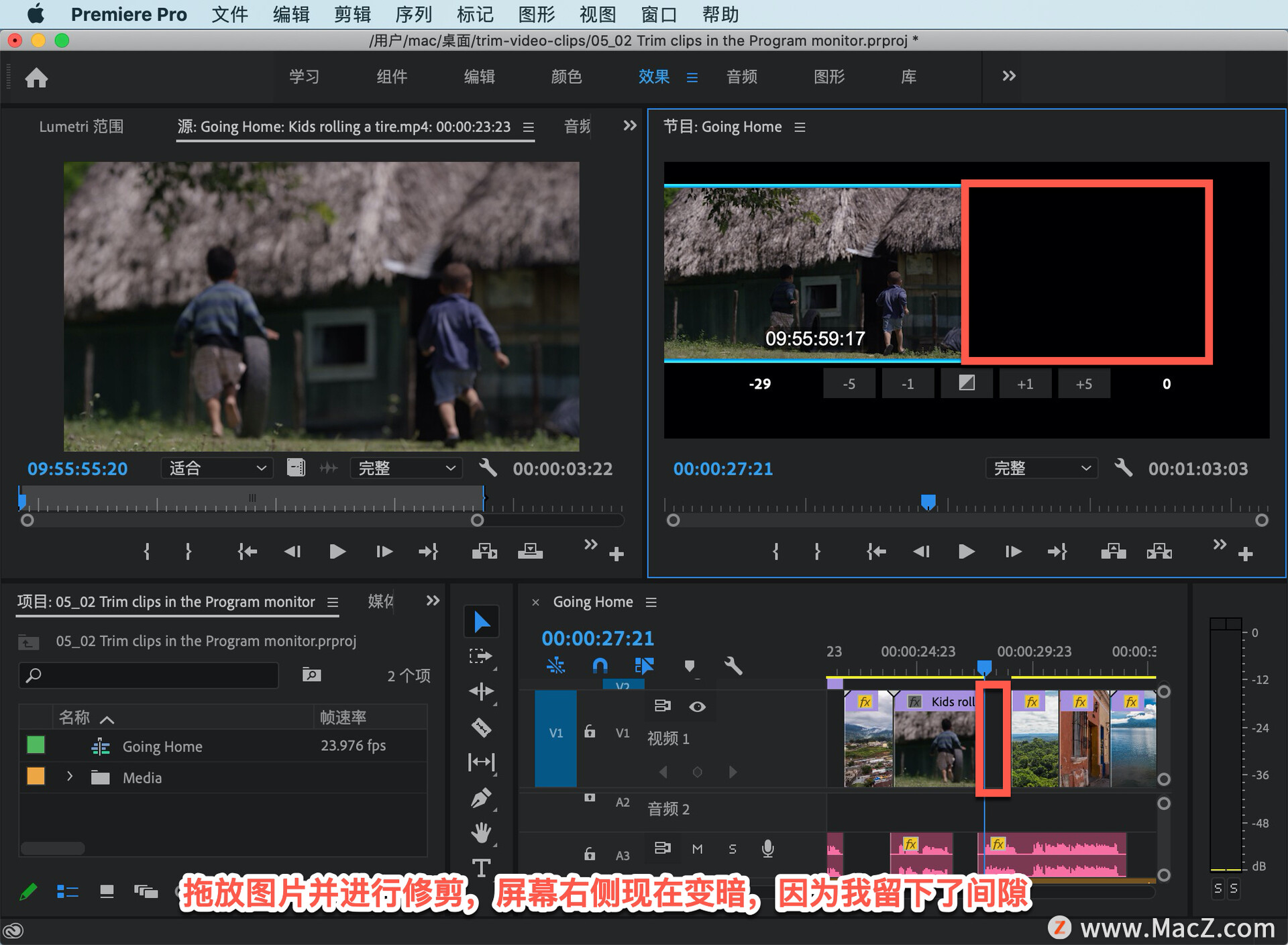This screenshot has width=1288, height=945.
Task: Select the Hand tool
Action: pyautogui.click(x=481, y=833)
